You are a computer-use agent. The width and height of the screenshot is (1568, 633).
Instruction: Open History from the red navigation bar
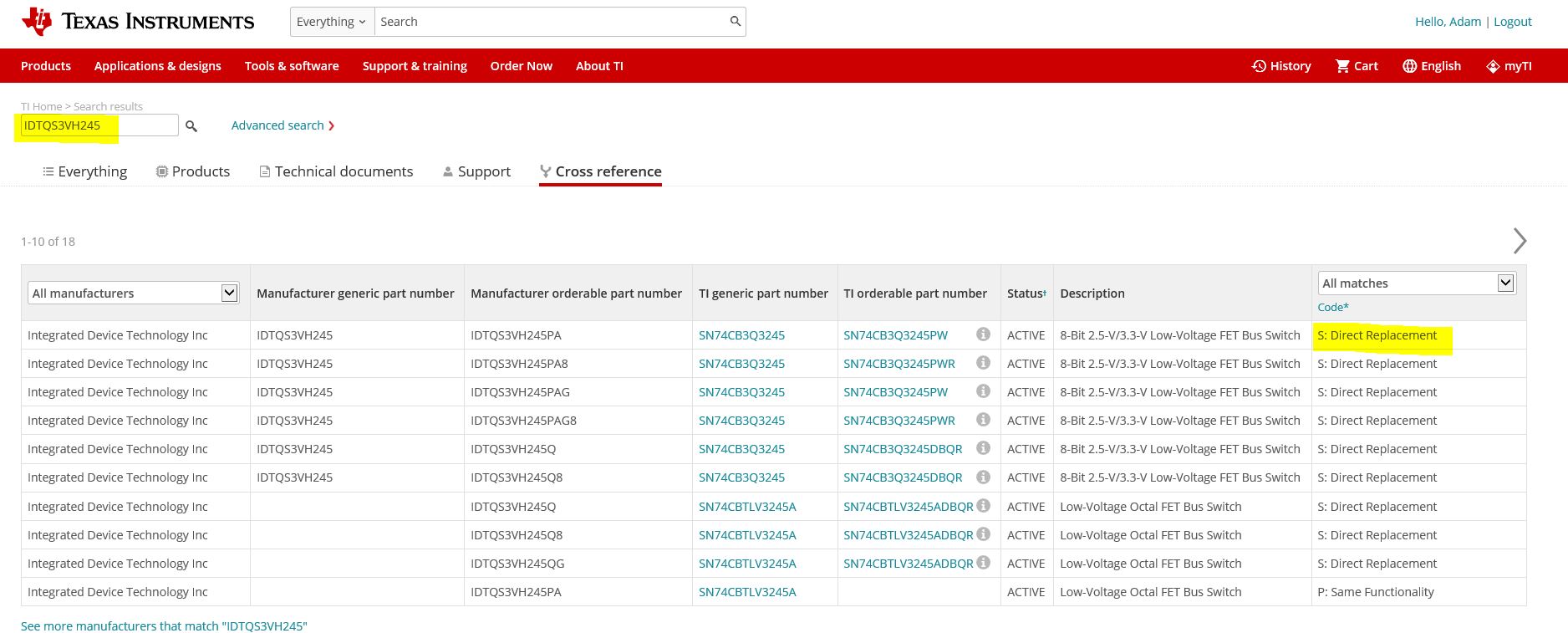tap(1281, 66)
